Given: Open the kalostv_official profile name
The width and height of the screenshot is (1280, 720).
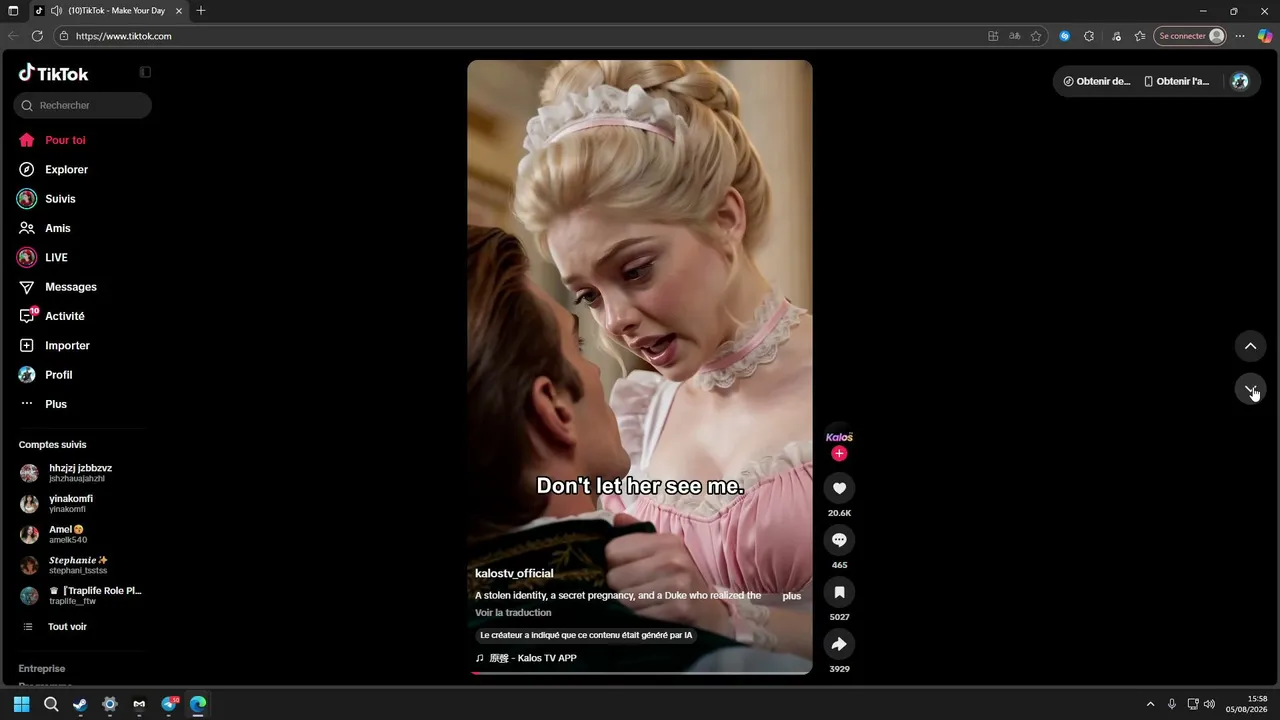Looking at the screenshot, I should tap(514, 574).
